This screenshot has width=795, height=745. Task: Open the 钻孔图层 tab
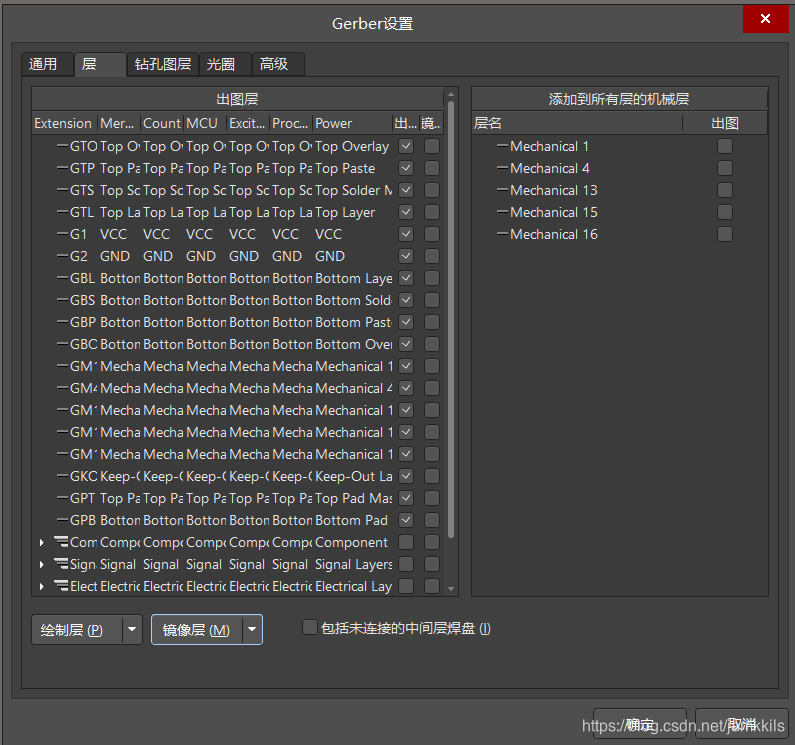point(162,64)
